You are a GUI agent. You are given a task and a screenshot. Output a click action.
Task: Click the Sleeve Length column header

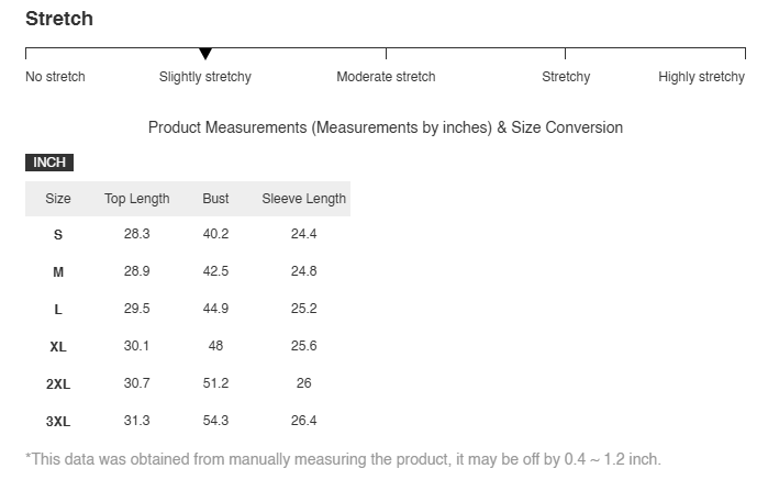[304, 199]
